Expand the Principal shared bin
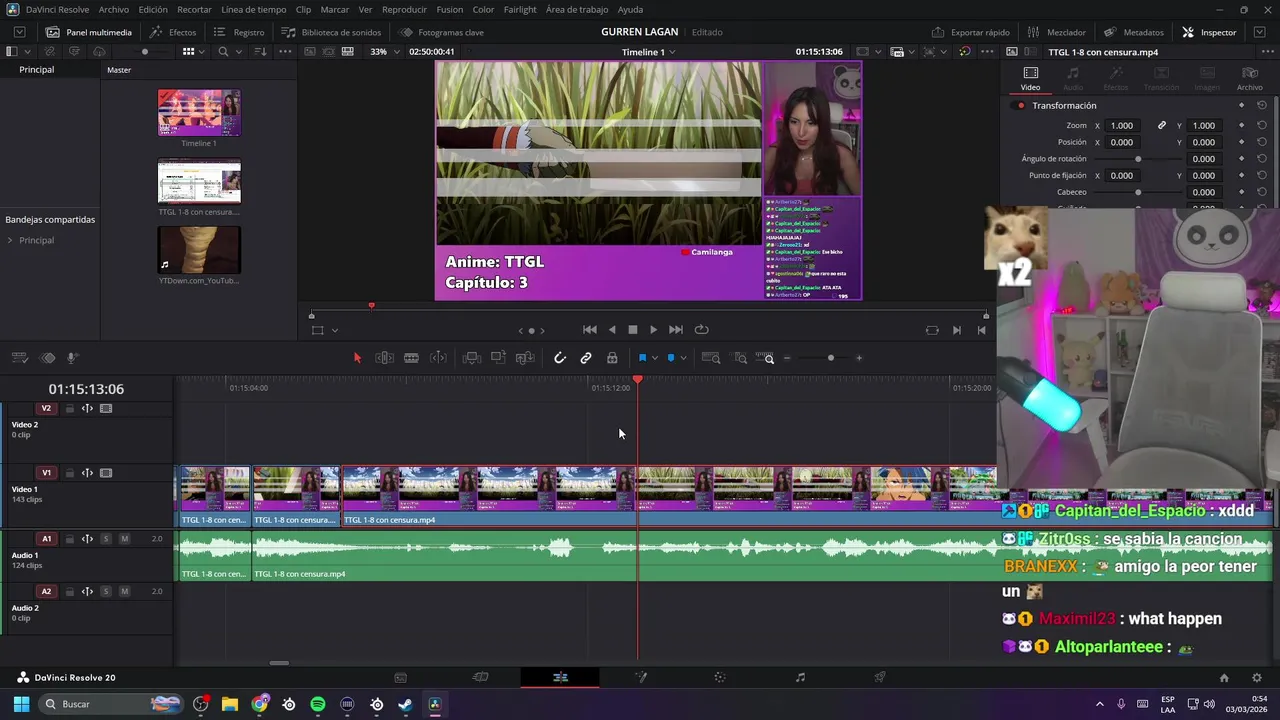Screen dimensions: 1280x720 (x=10, y=240)
